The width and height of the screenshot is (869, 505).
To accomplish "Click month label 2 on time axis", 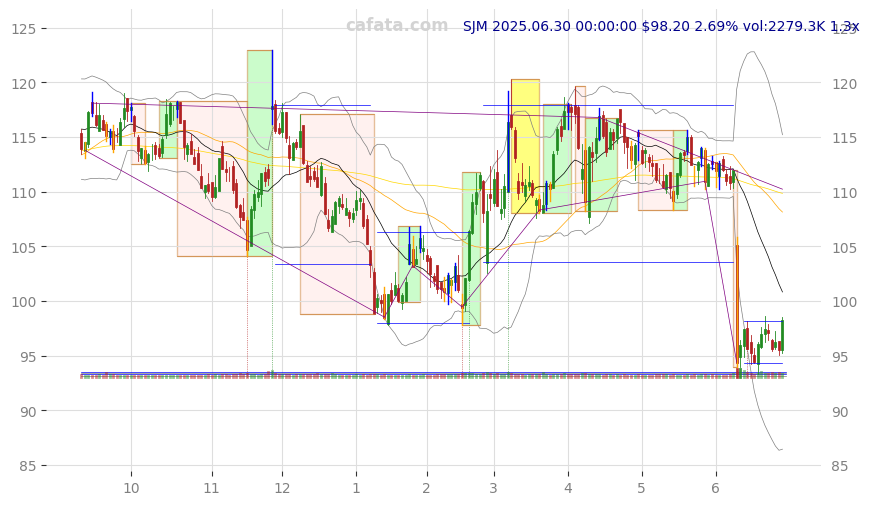I will tap(426, 488).
